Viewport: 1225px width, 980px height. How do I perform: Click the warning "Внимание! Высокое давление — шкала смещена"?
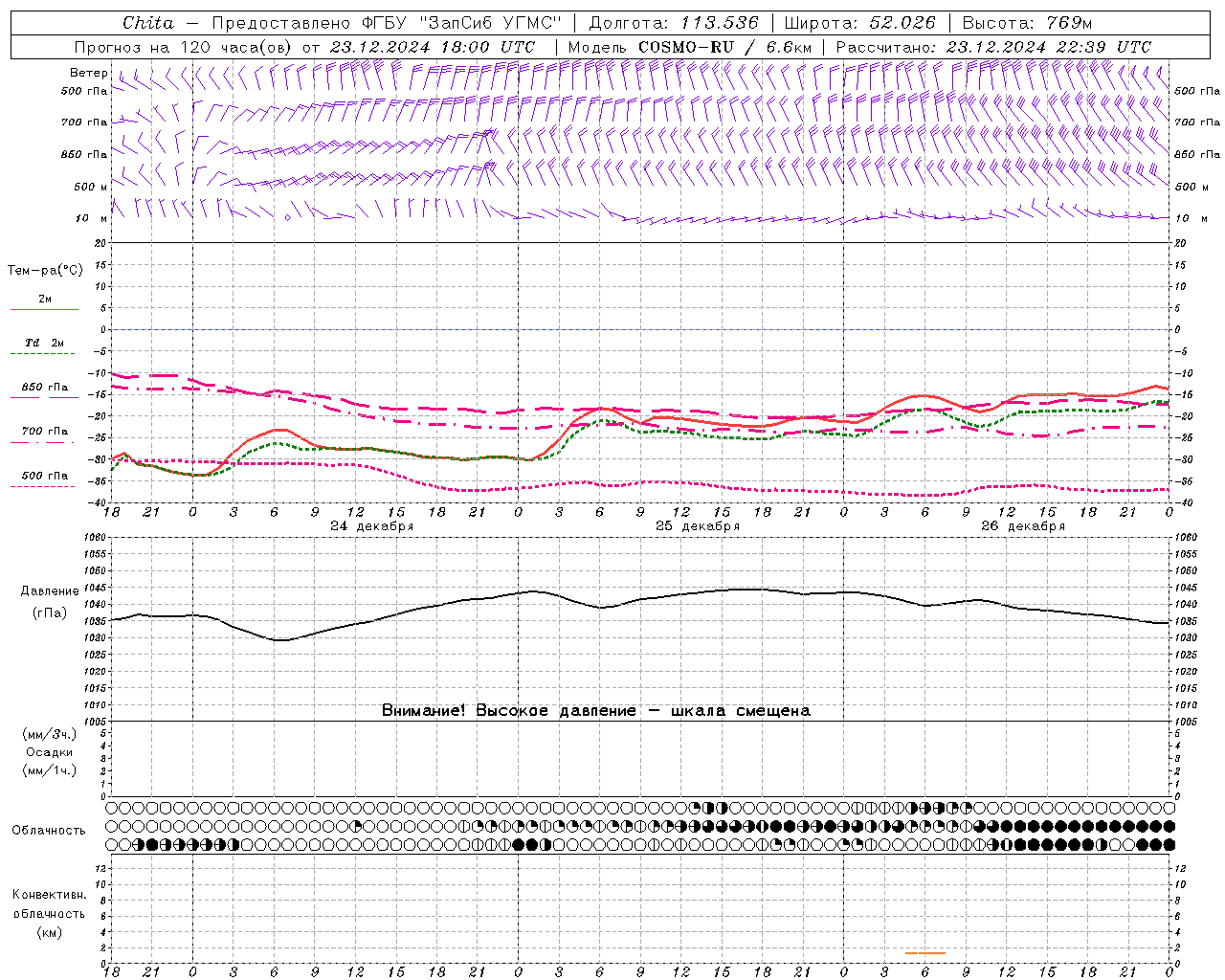(x=596, y=710)
